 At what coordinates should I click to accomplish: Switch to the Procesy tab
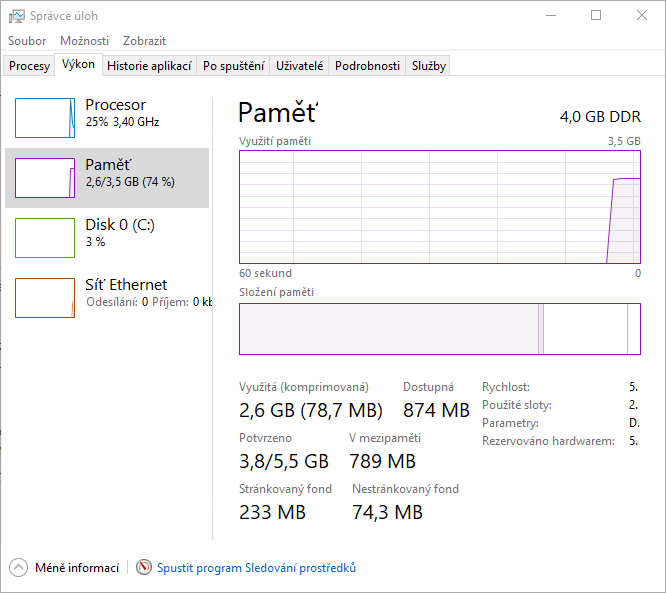(29, 66)
